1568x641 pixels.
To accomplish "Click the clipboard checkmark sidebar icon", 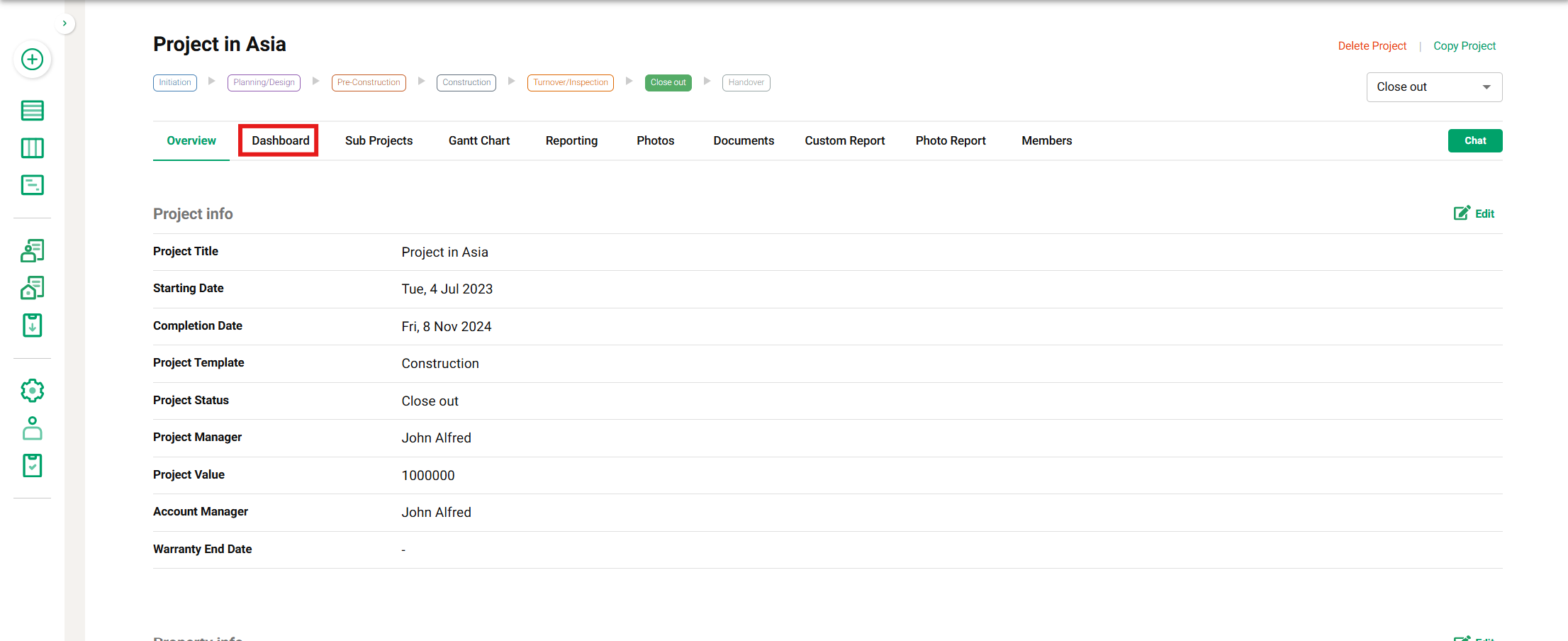I will point(32,466).
